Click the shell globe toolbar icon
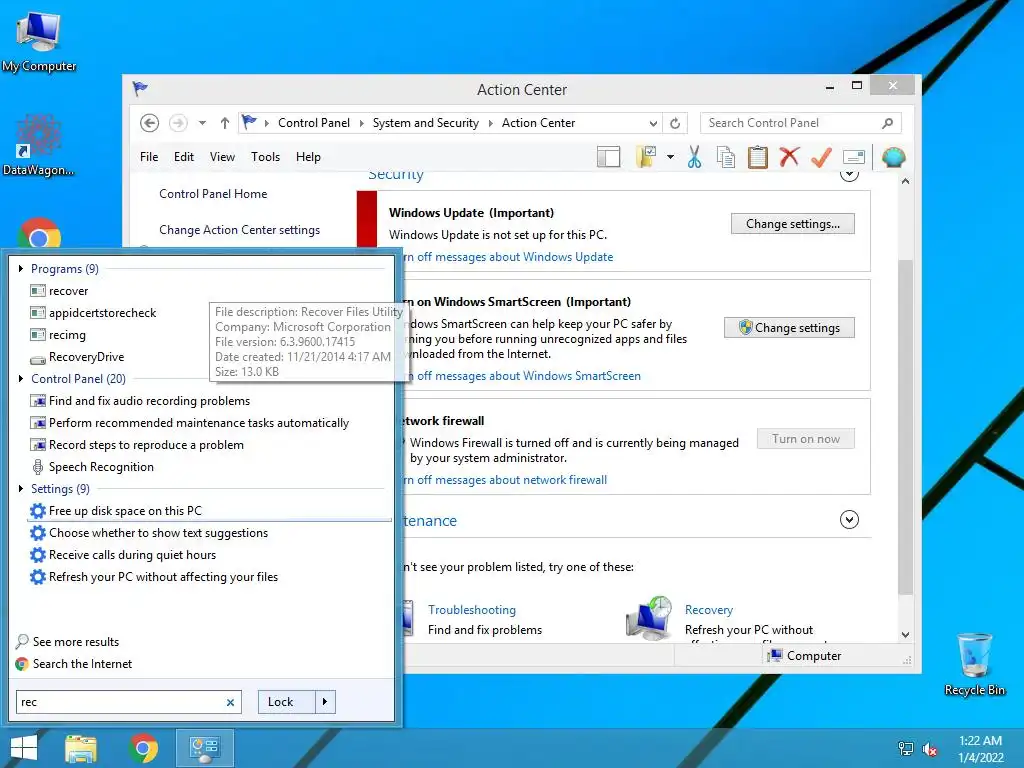Screen dimensions: 1024x768 pos(893,157)
